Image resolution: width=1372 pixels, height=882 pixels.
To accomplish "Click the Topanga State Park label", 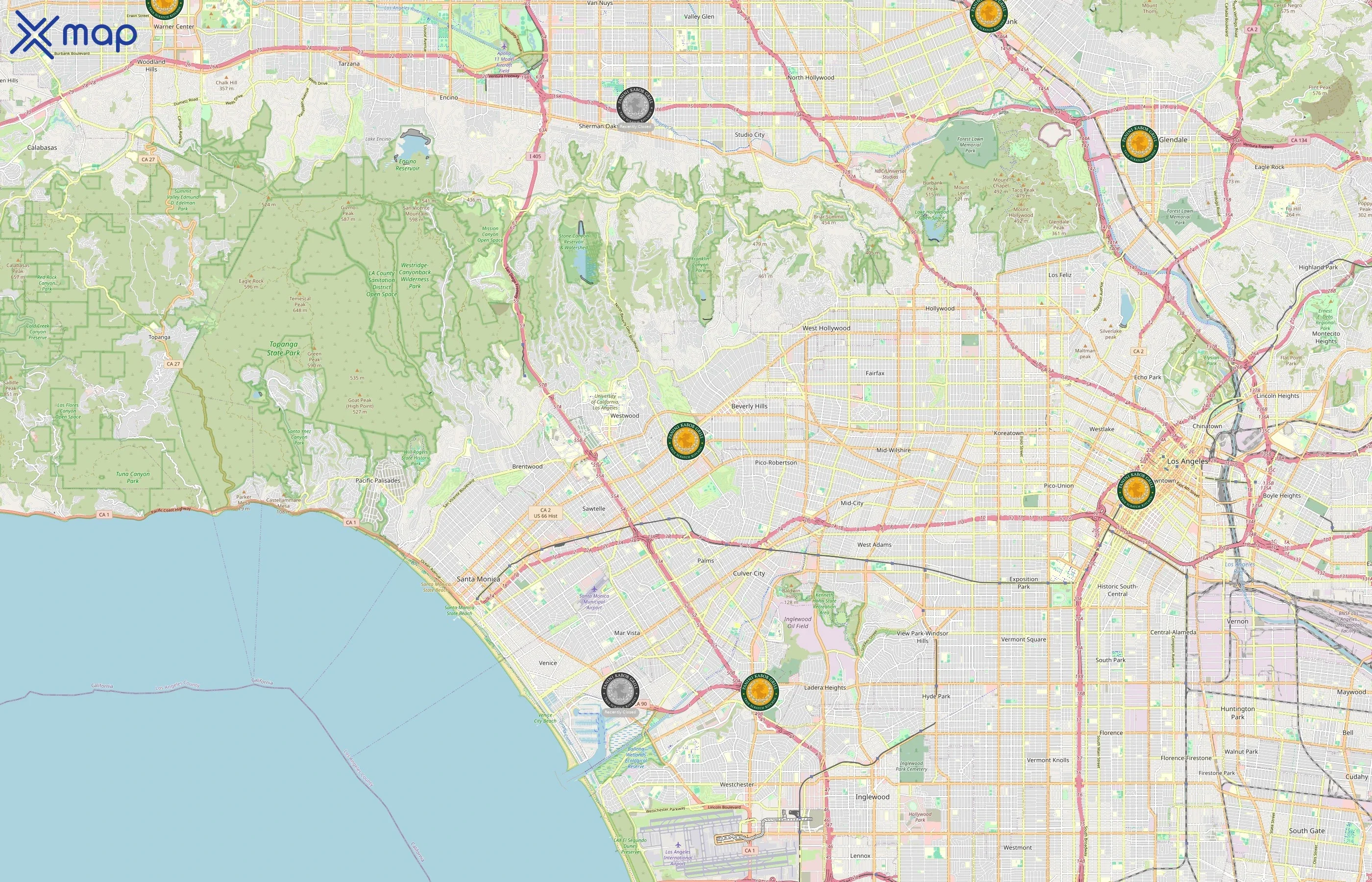I will tap(283, 348).
